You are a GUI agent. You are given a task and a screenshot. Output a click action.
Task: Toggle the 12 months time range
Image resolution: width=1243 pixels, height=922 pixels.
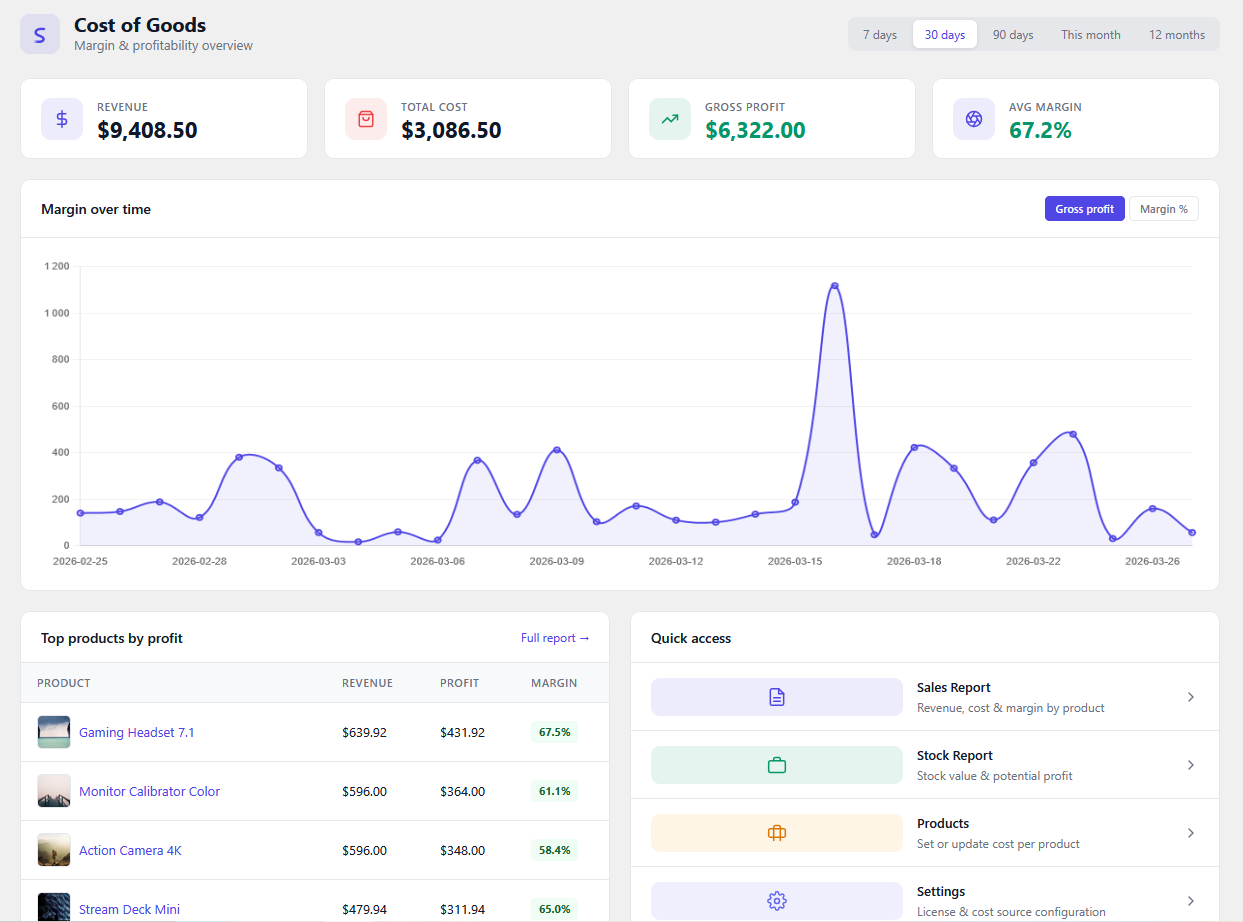tap(1176, 34)
